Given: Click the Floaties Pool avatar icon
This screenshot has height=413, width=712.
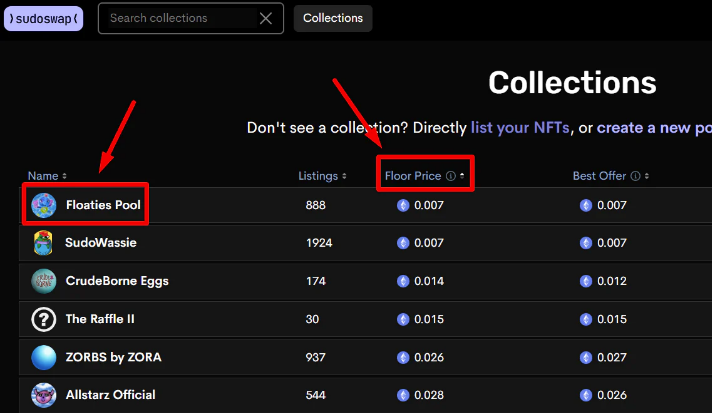Looking at the screenshot, I should point(43,205).
